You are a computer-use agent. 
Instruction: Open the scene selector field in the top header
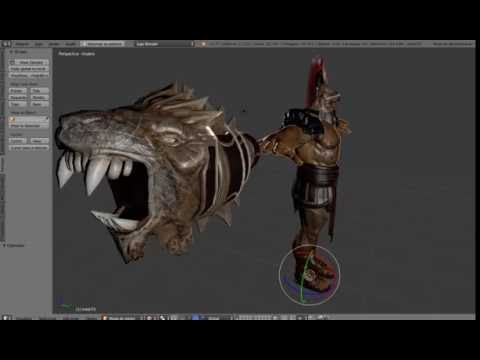tap(164, 44)
